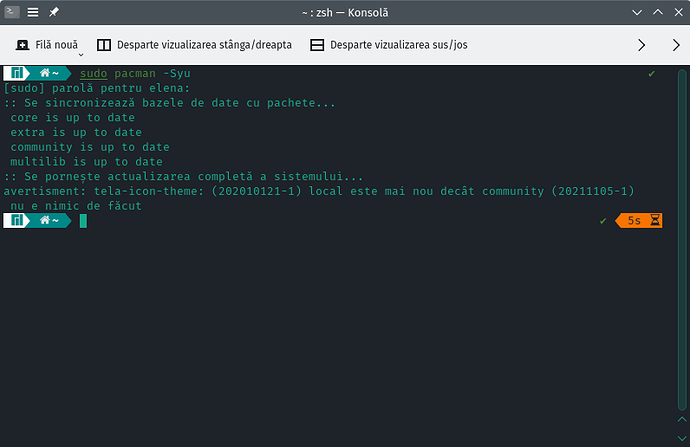Click Desparte vizualizarea stânga/dreapta
This screenshot has width=690, height=447.
[x=194, y=45]
